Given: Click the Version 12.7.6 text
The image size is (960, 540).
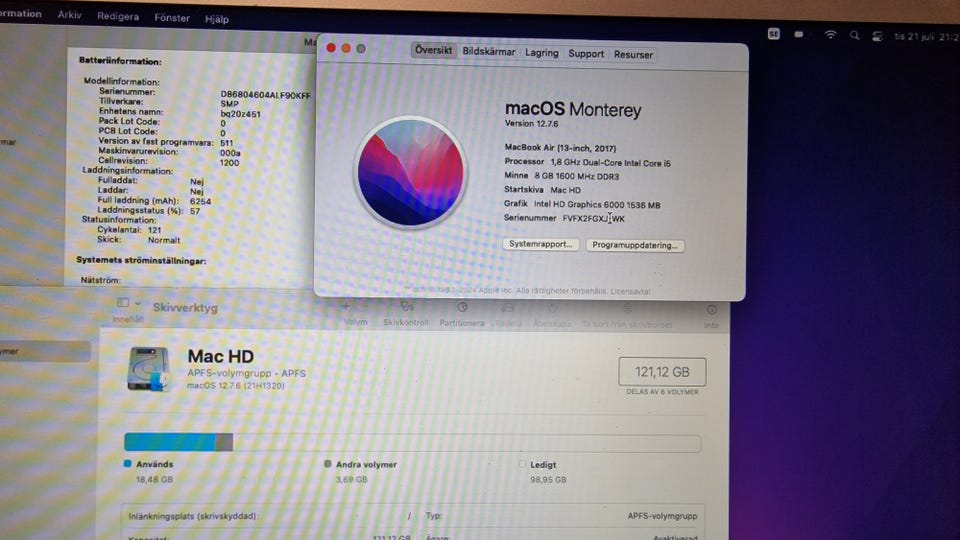Looking at the screenshot, I should point(531,124).
